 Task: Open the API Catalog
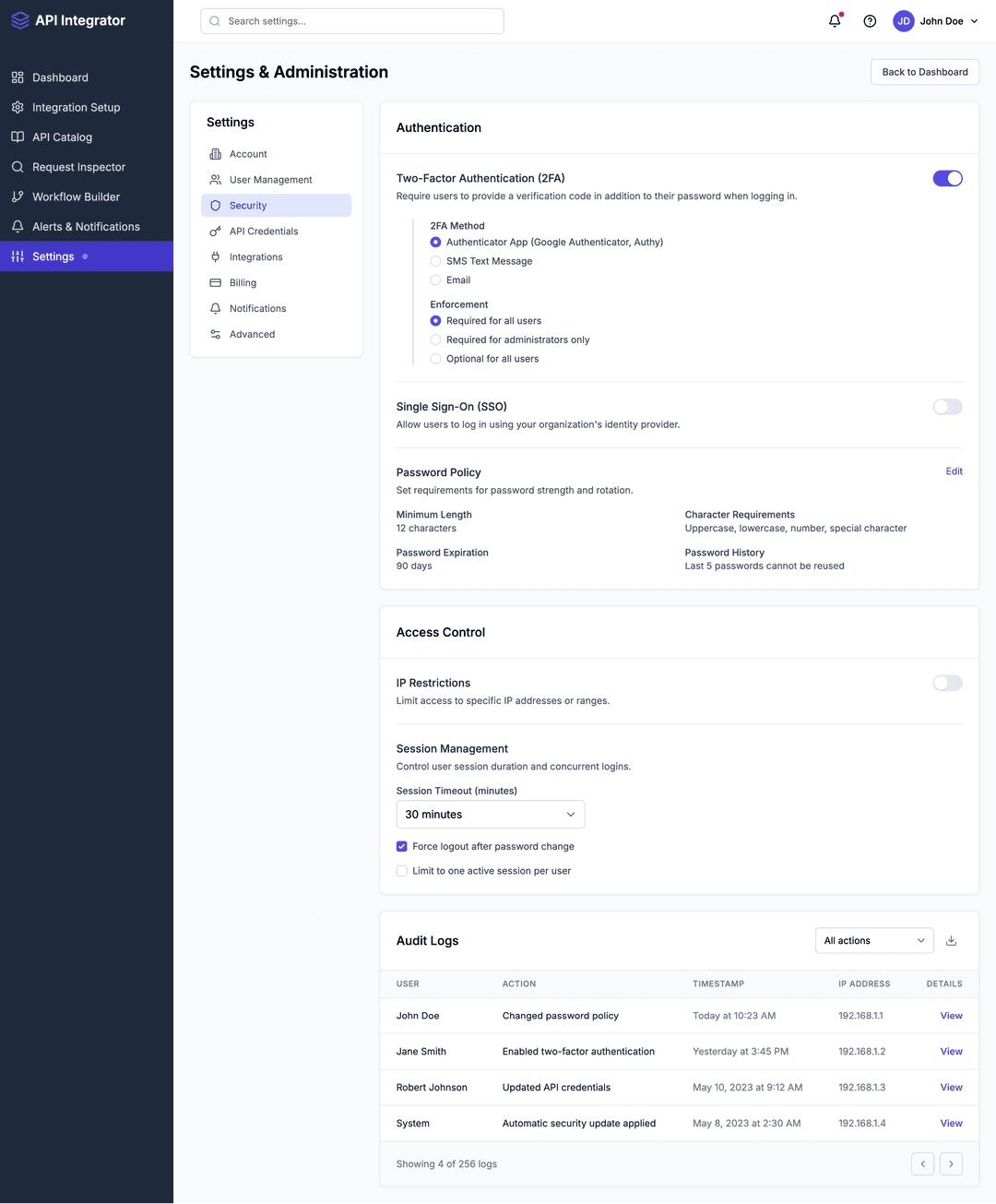pos(61,137)
